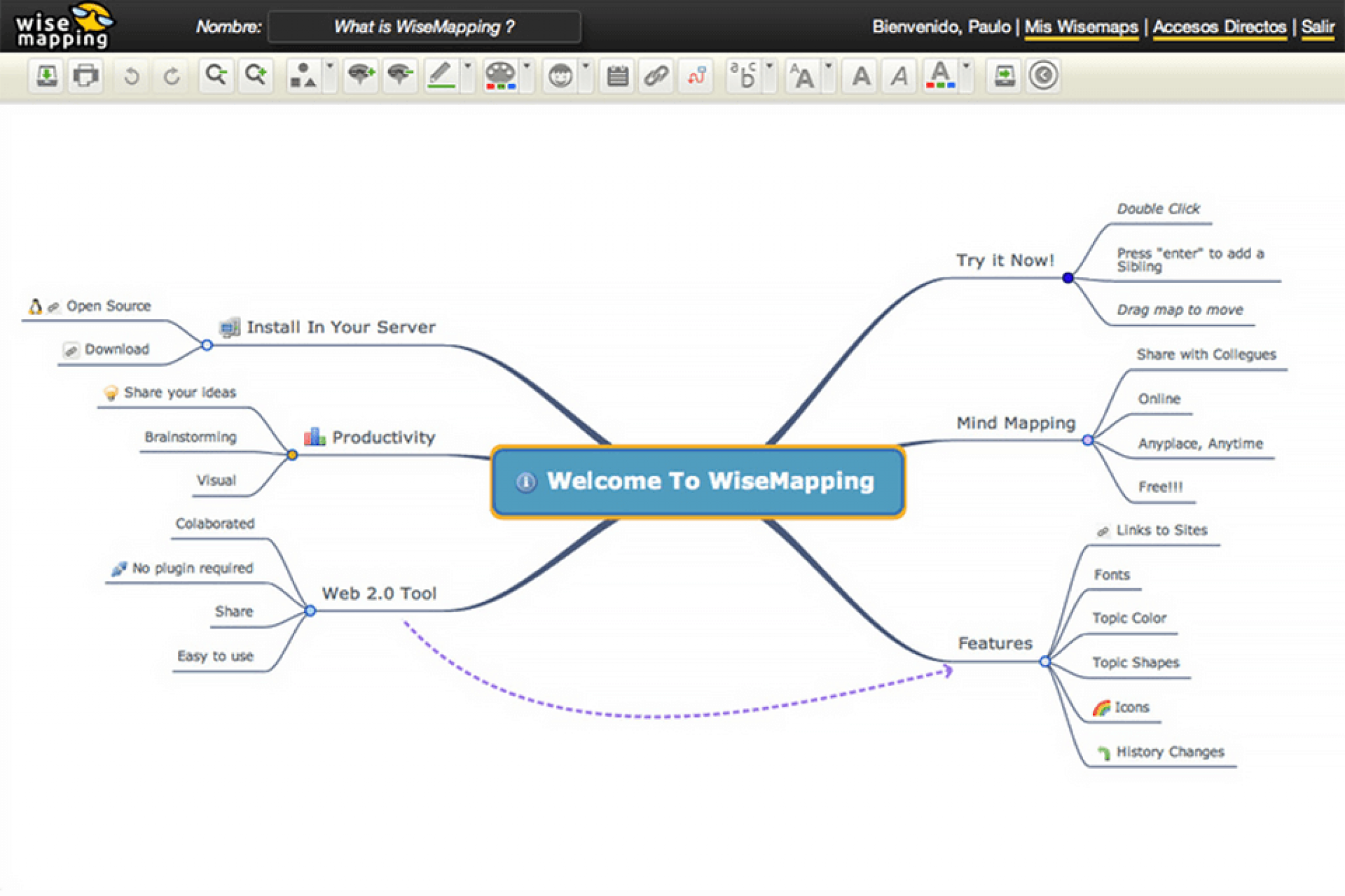Select the Welcome To WiseMapping central topic
The height and width of the screenshot is (896, 1345).
click(698, 482)
